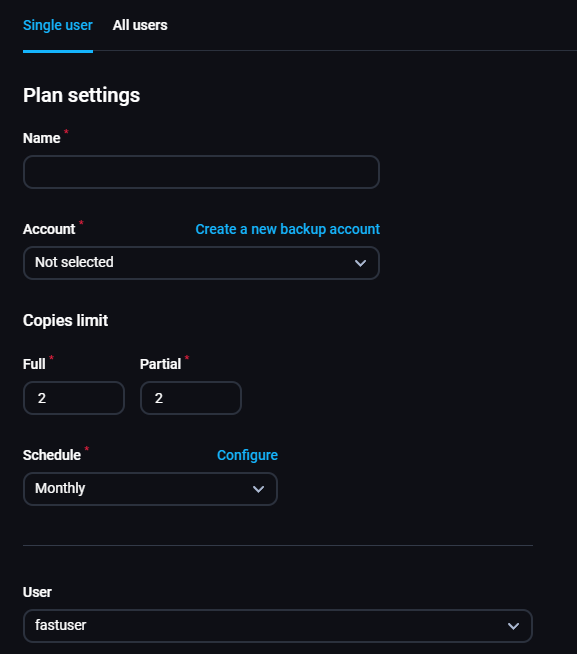Click the Copies limit heading
Screen dimensions: 577x654
pyautogui.click(x=66, y=320)
